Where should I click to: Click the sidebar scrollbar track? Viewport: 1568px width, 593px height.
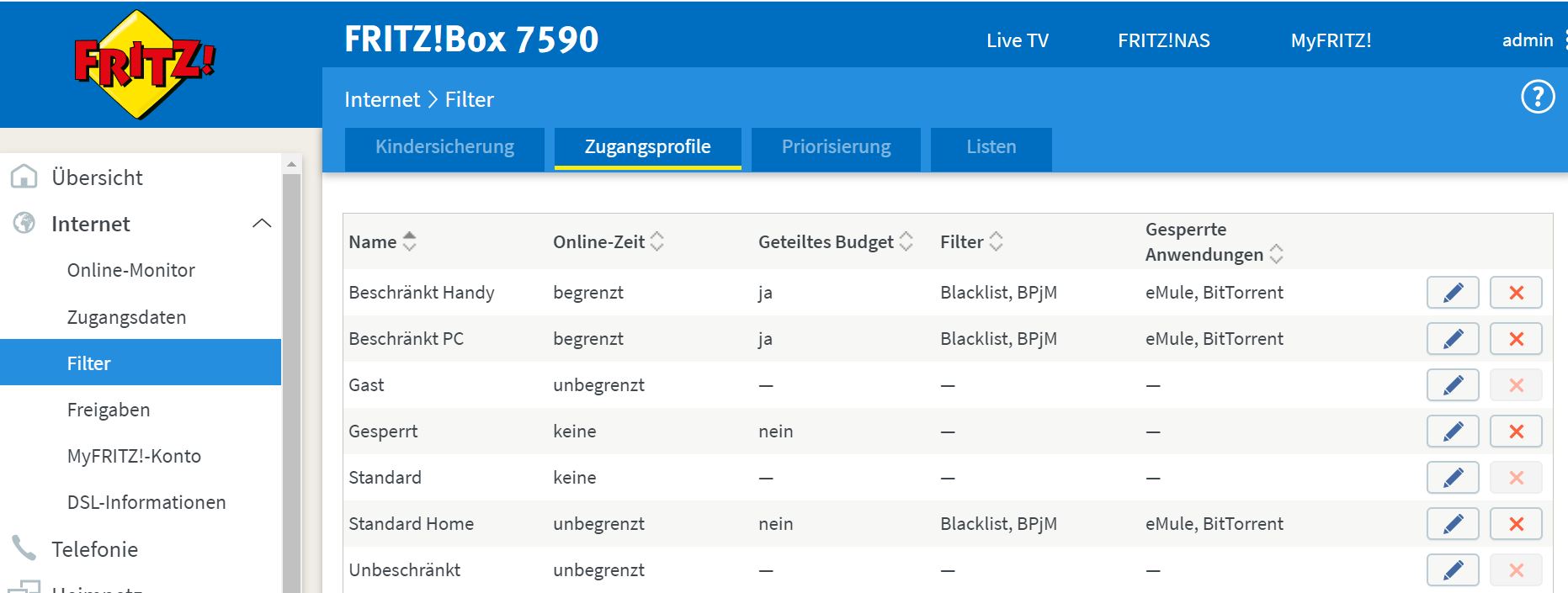click(x=291, y=383)
